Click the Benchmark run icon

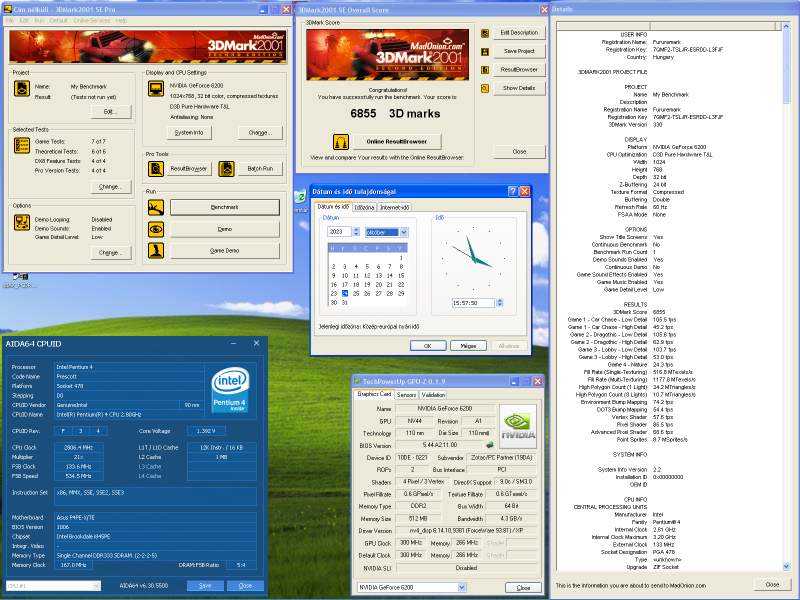(156, 207)
